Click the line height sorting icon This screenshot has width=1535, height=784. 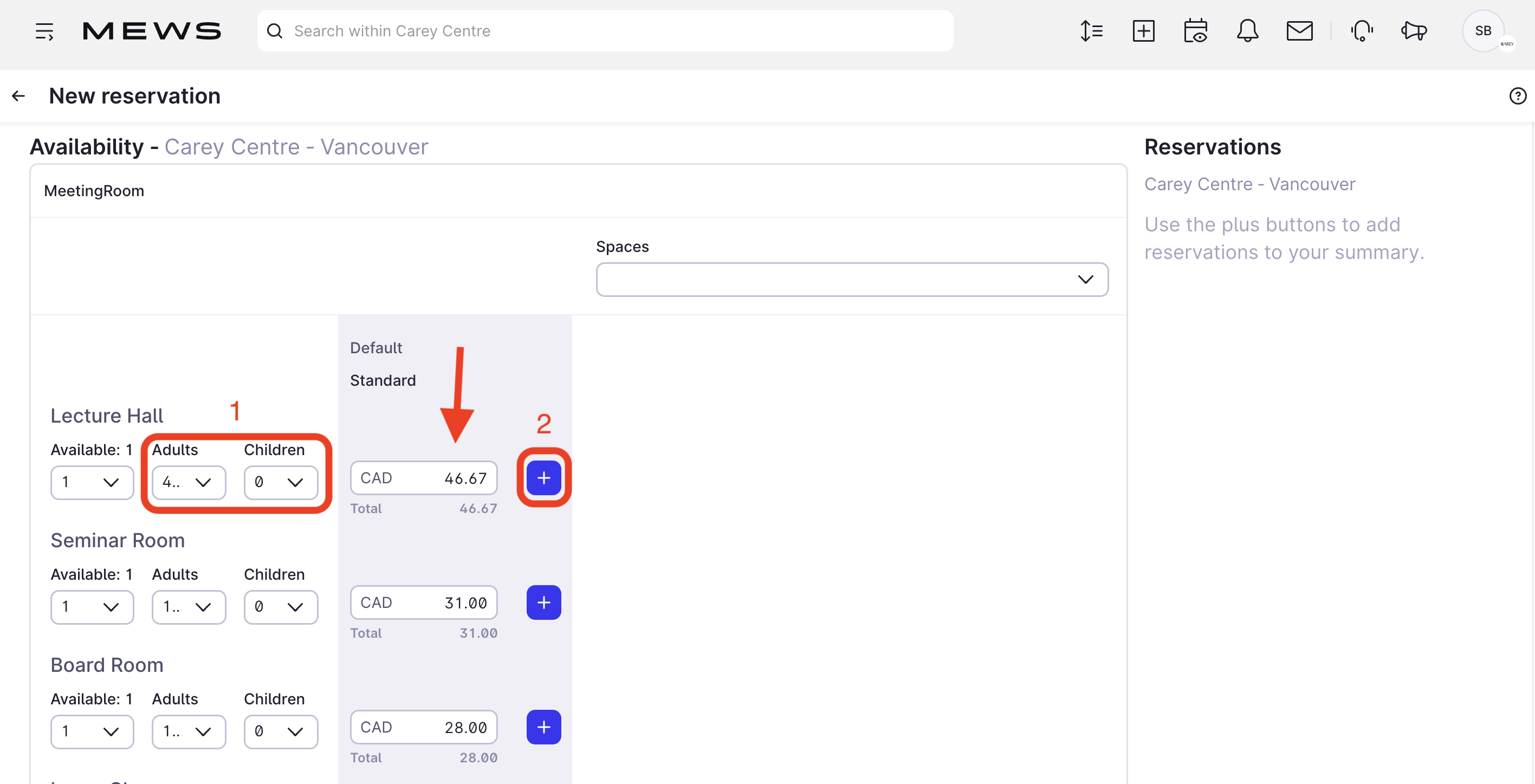(1091, 31)
